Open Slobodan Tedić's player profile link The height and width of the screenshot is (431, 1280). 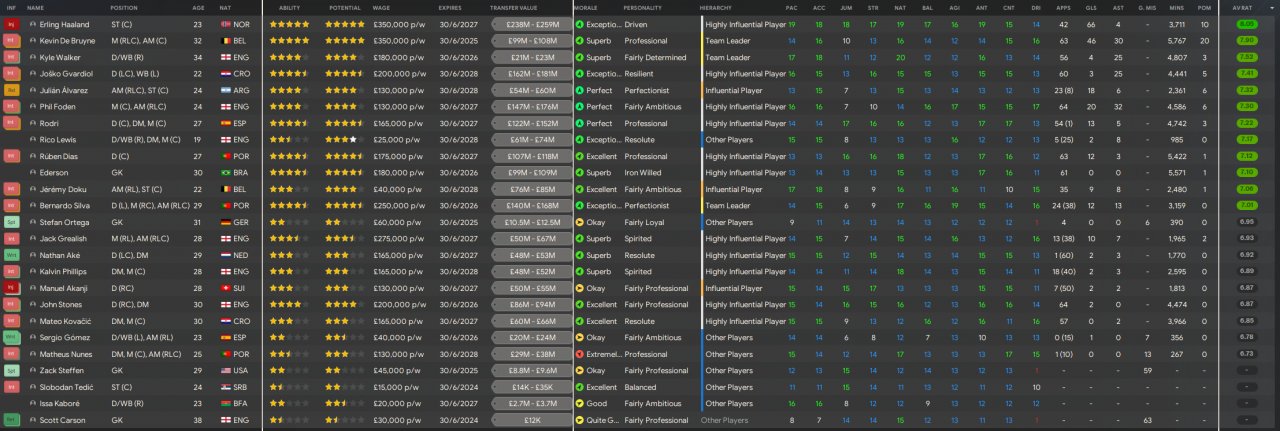[x=64, y=387]
